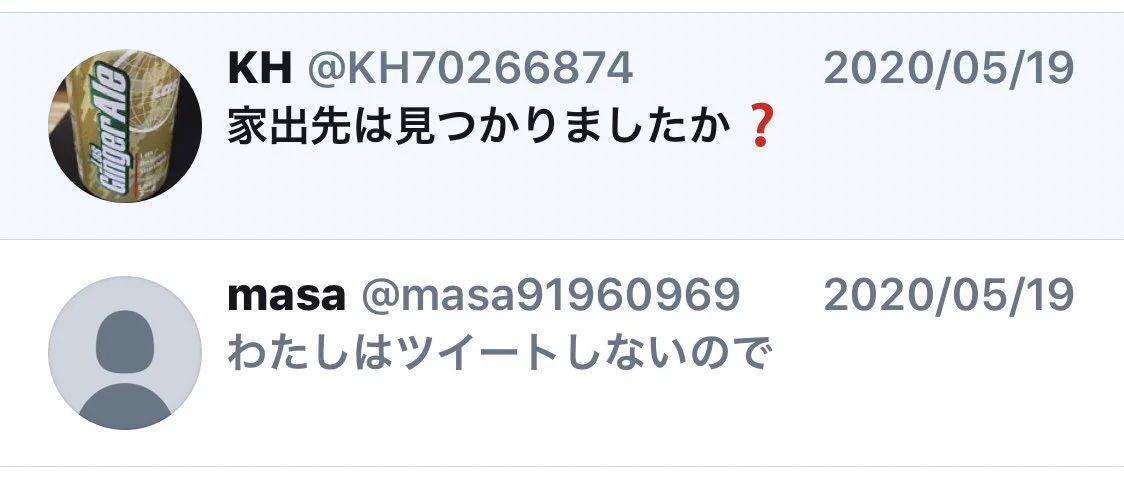
Task: Select the highlighted KH conversation row
Action: [x=562, y=126]
